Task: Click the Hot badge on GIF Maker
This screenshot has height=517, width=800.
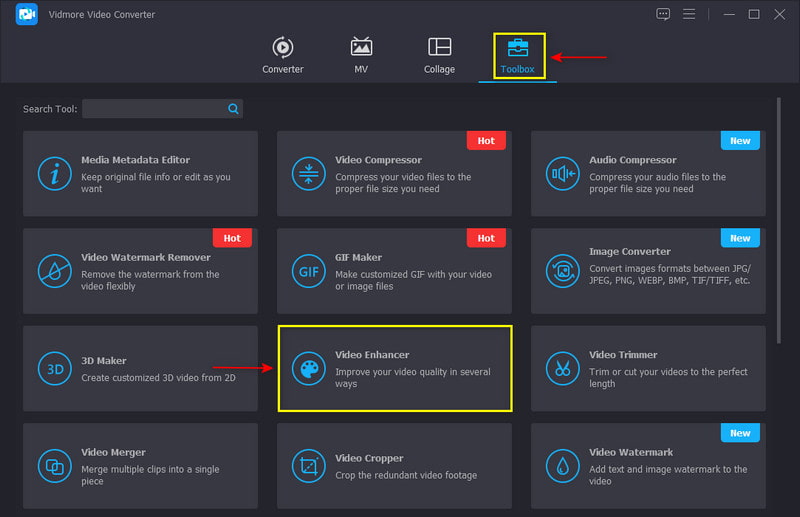Action: 486,238
